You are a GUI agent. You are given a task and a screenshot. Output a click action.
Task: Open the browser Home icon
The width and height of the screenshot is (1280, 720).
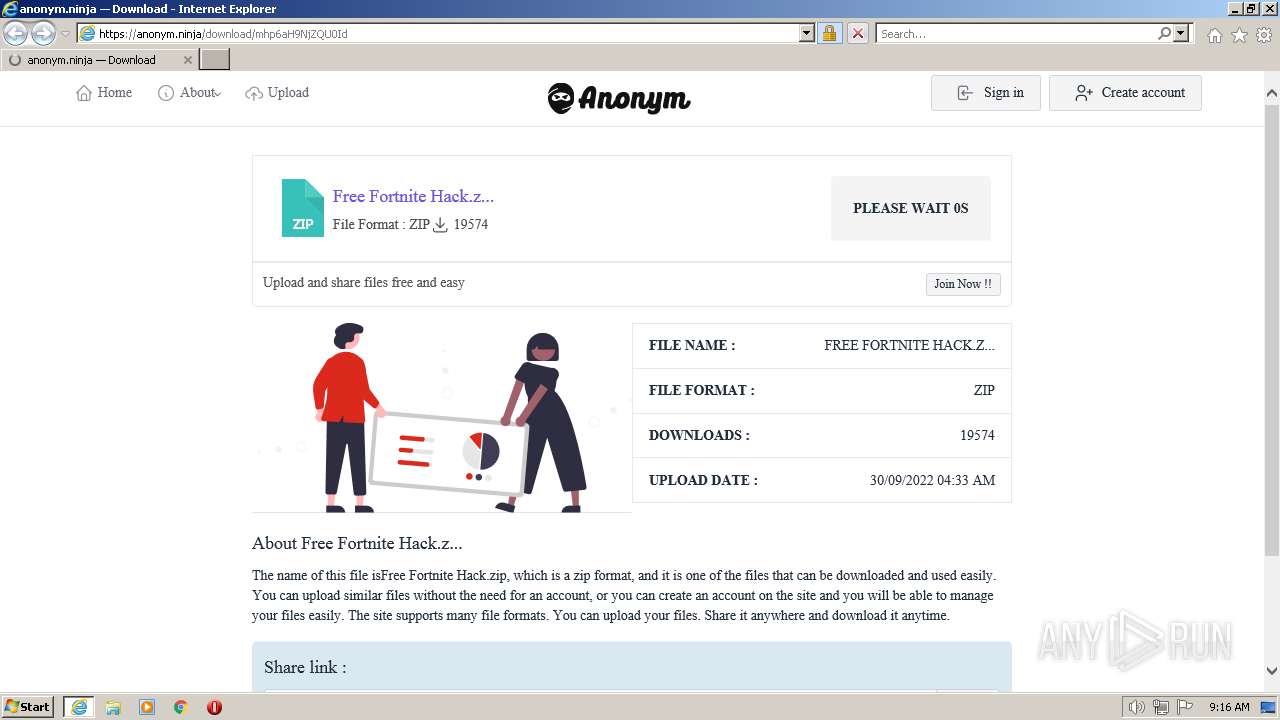[1214, 35]
